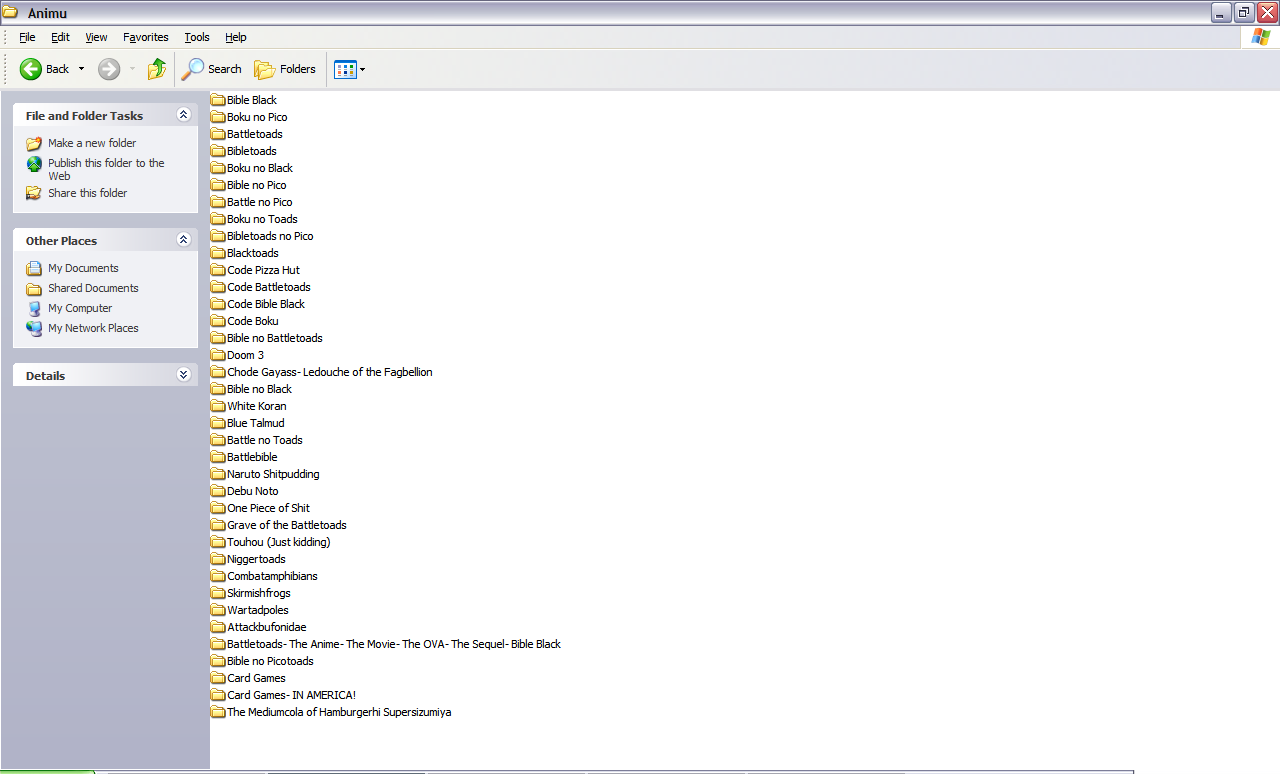Click the Make a new folder link

pyautogui.click(x=92, y=143)
